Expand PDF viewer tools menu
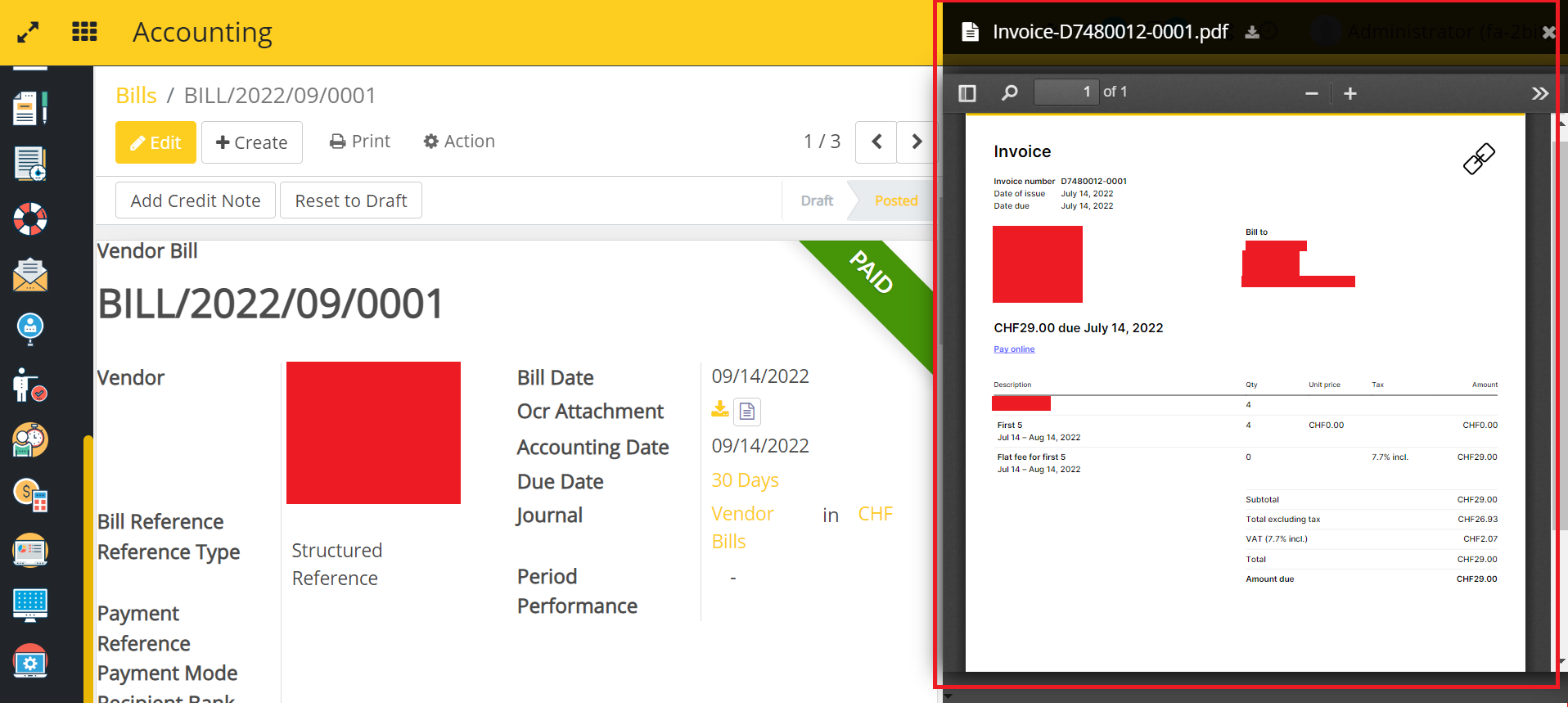This screenshot has height=707, width=1568. tap(1540, 93)
